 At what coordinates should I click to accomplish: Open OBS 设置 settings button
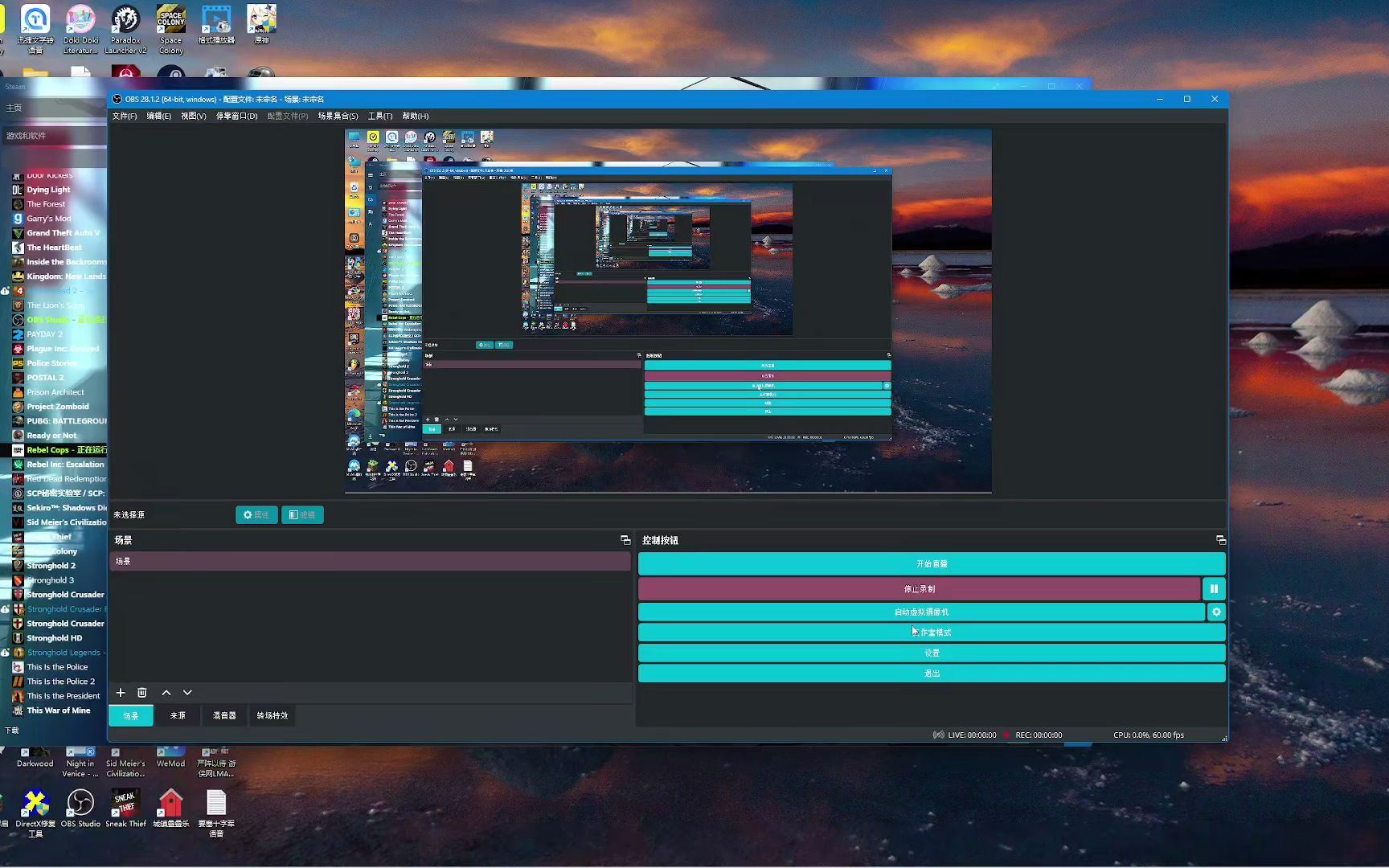click(x=932, y=653)
